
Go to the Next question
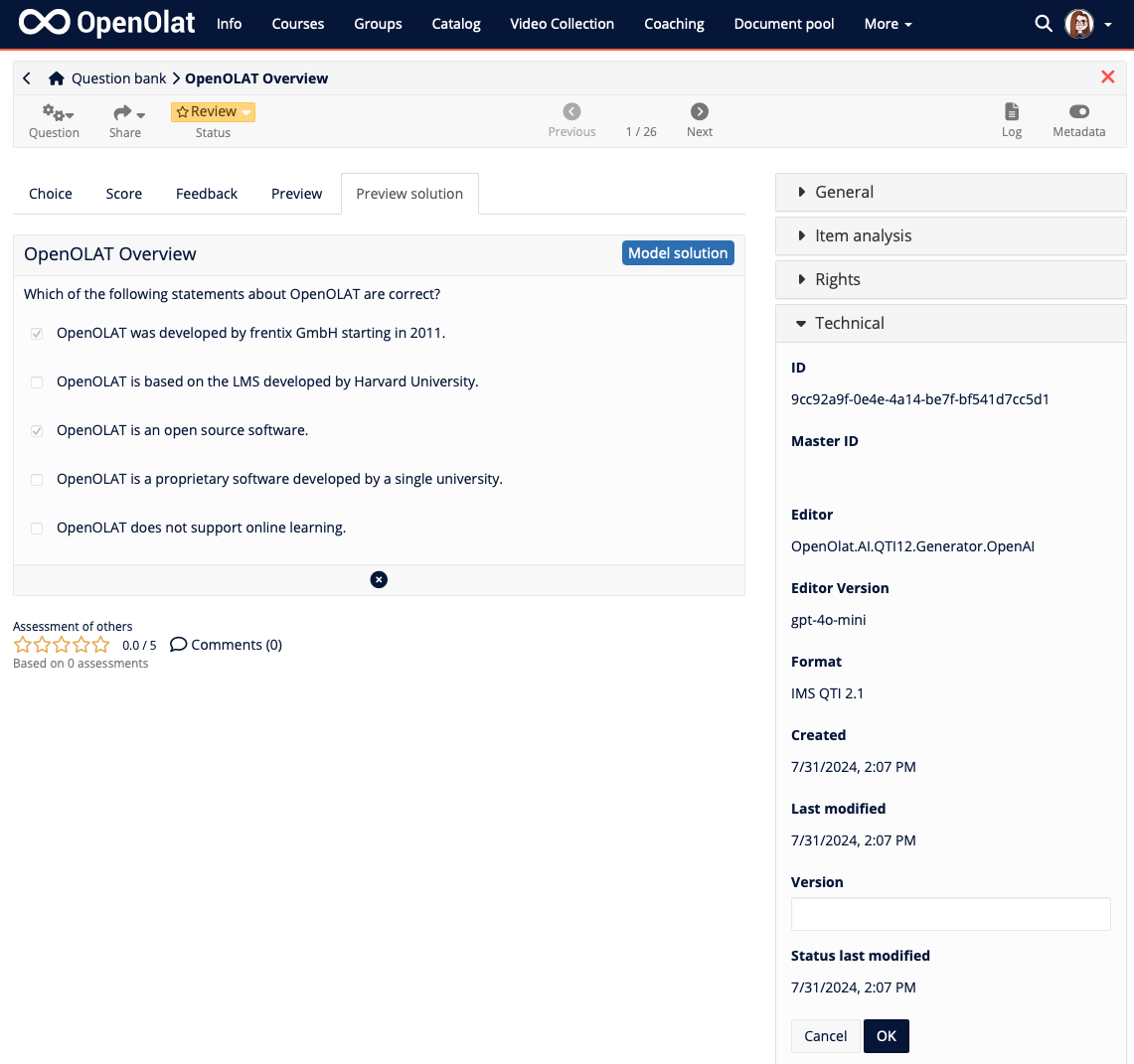pyautogui.click(x=700, y=112)
